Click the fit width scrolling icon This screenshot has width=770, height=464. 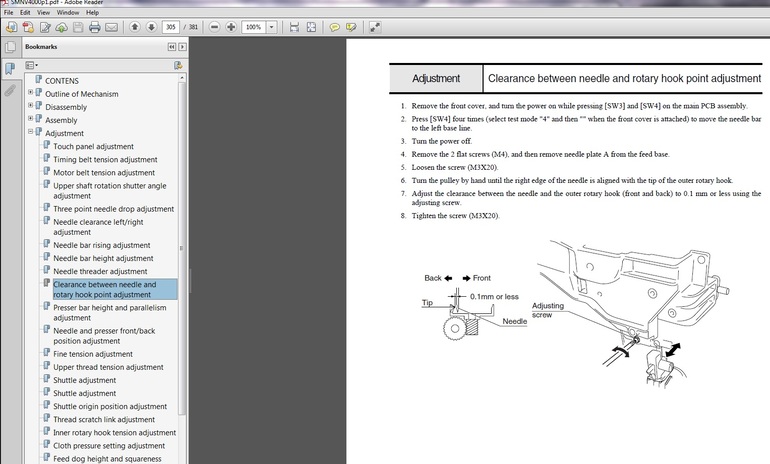point(294,27)
